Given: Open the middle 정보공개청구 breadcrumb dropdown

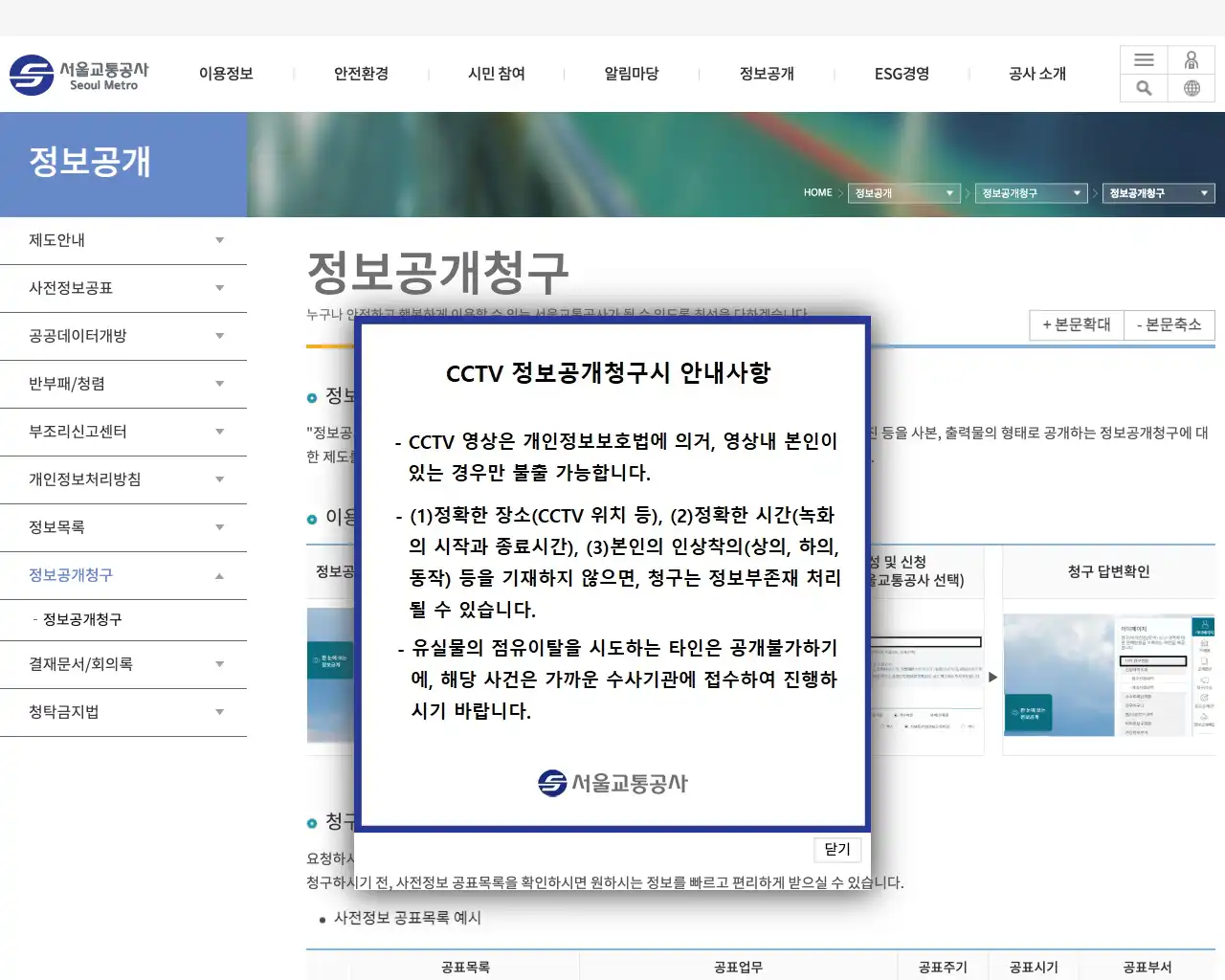Looking at the screenshot, I should pos(1032,193).
